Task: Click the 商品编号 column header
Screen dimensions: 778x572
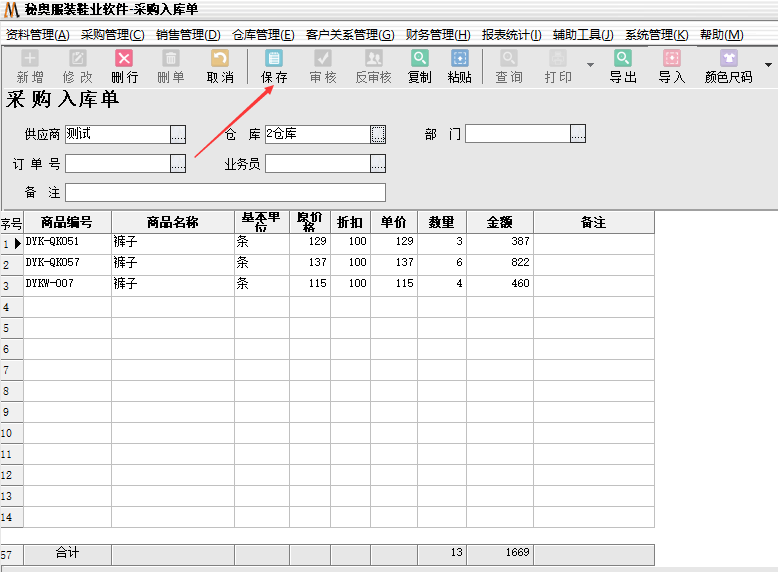Action: click(x=67, y=222)
